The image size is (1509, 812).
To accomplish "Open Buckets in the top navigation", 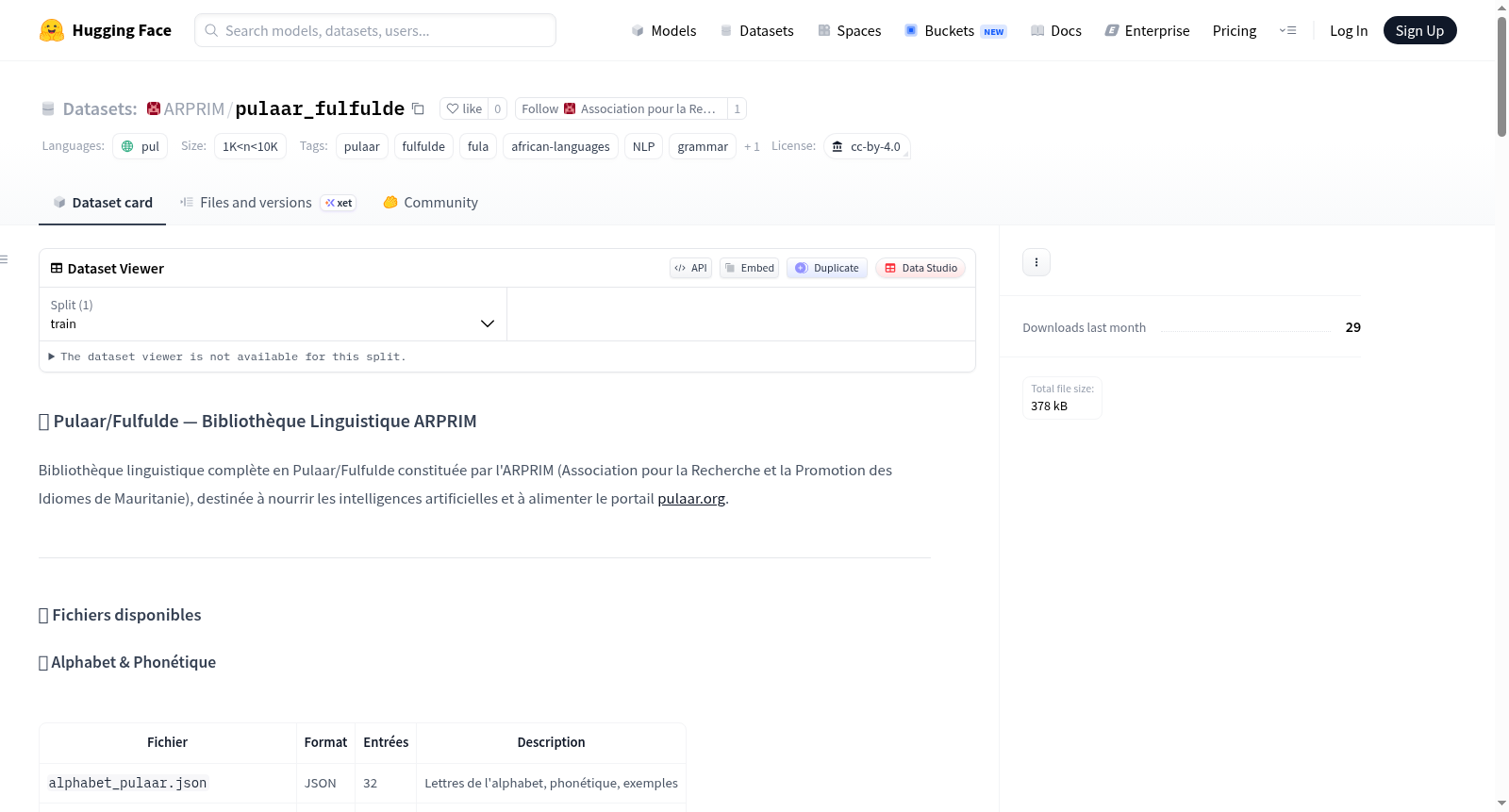I will click(x=956, y=30).
